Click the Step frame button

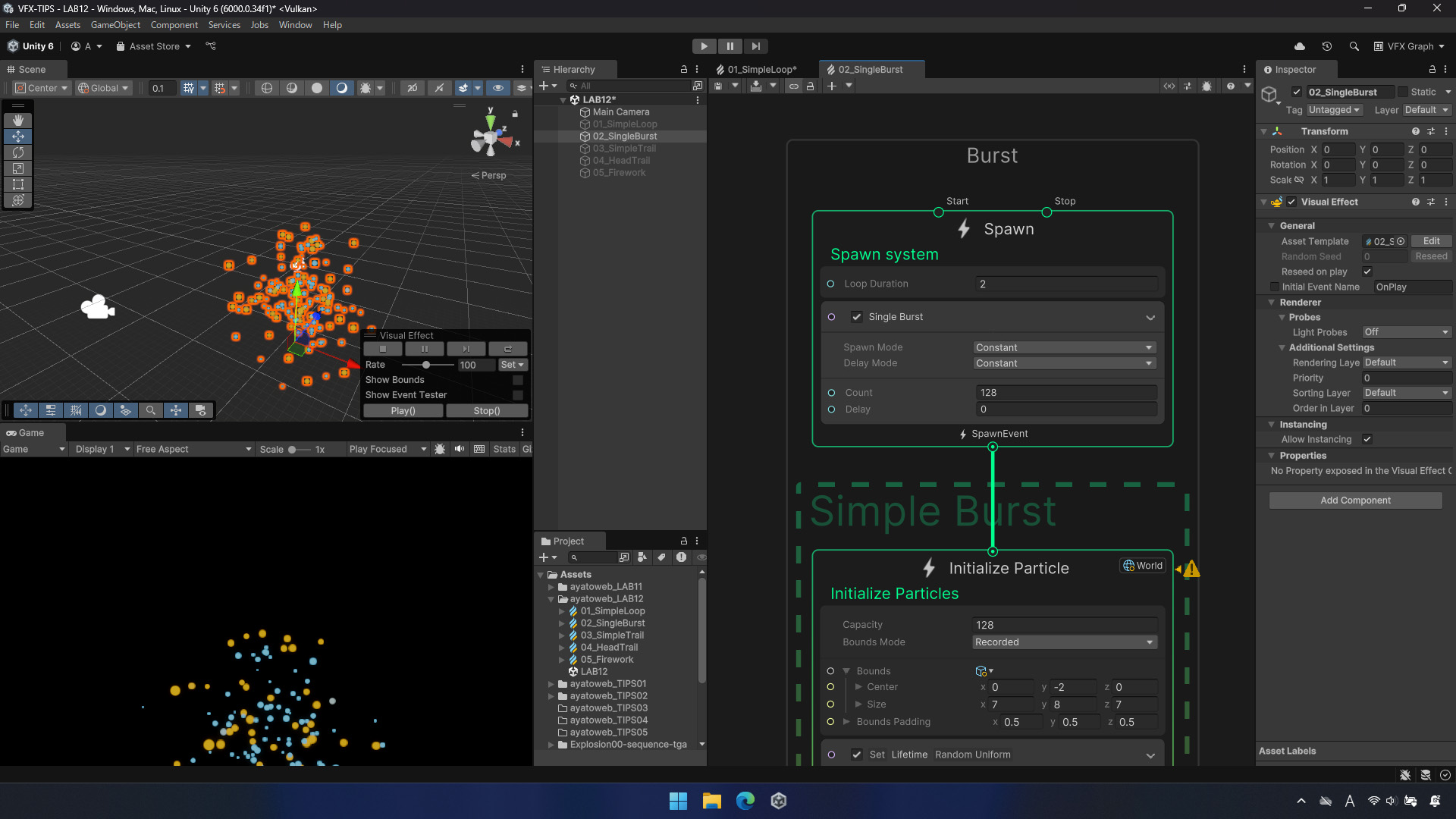click(755, 46)
